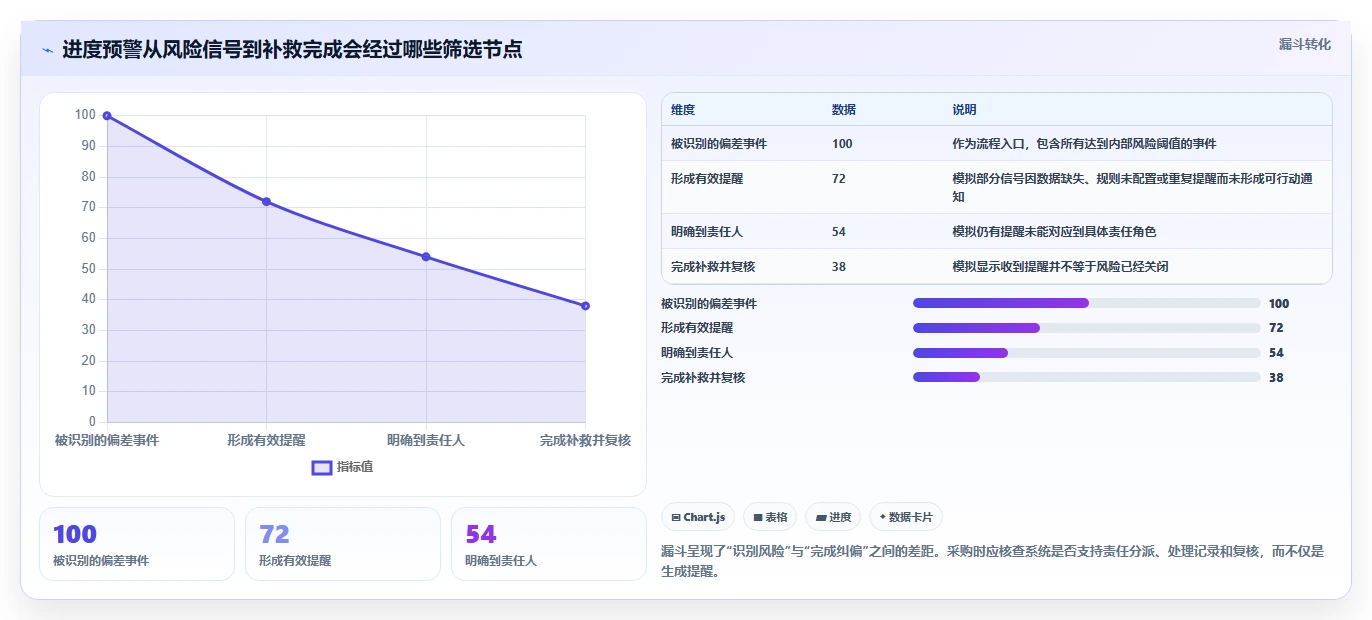Click the y-axis tick labeled 50
This screenshot has width=1372, height=620.
click(89, 269)
